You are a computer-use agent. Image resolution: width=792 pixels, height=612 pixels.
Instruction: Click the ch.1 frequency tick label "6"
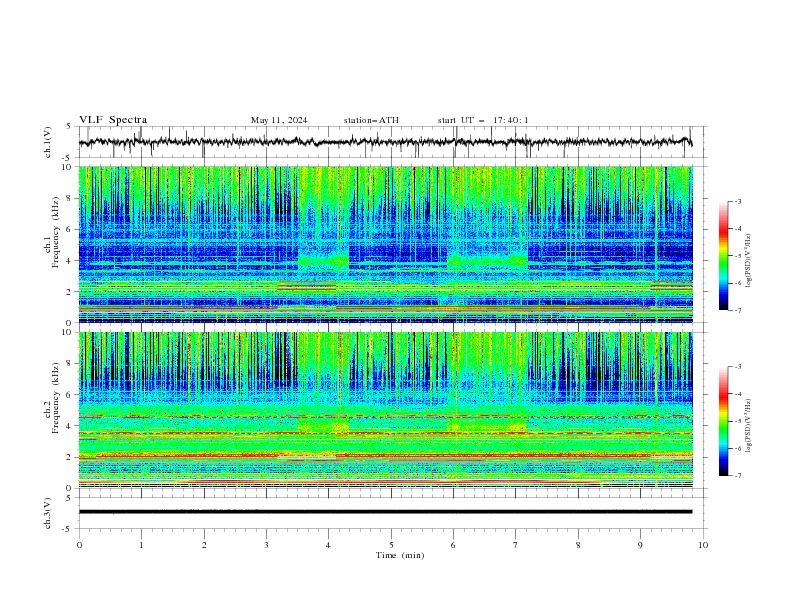point(70,229)
